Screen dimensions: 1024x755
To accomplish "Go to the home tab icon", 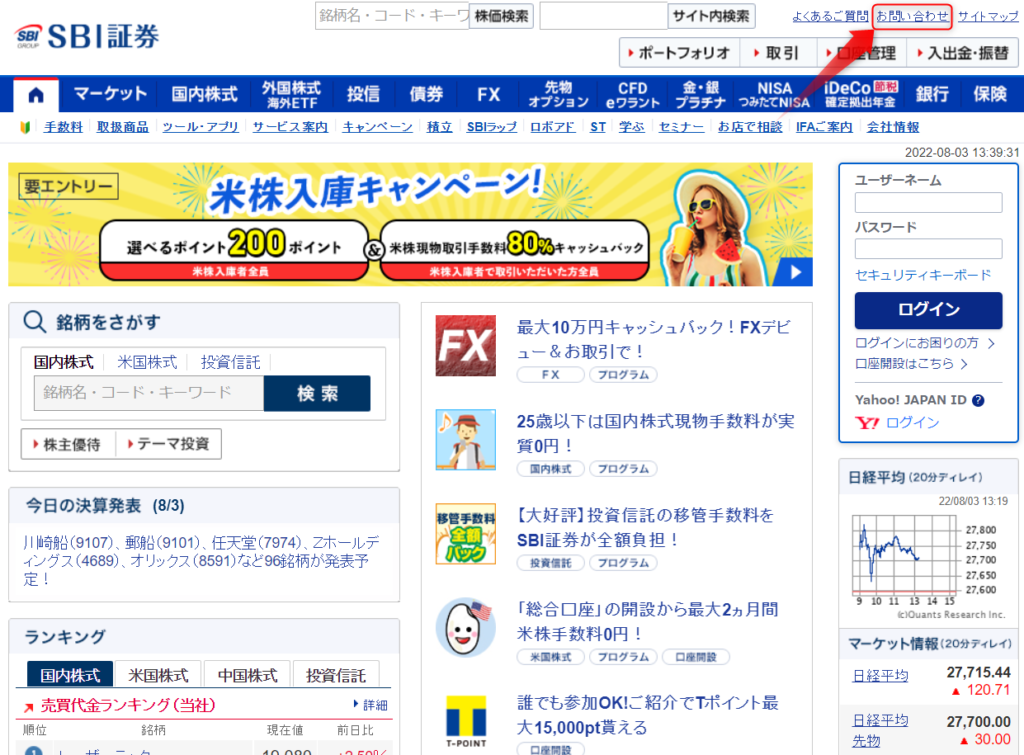I will coord(36,95).
